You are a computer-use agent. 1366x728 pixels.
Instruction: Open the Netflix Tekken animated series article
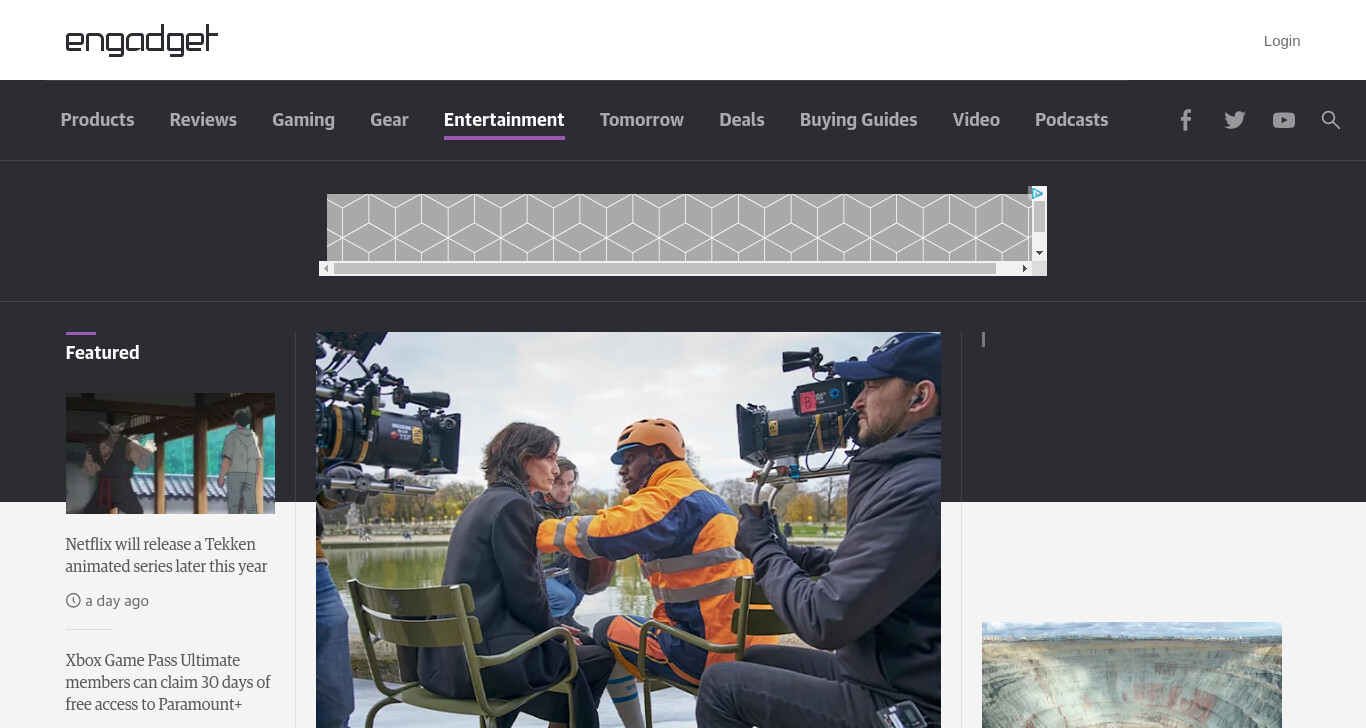tap(167, 555)
